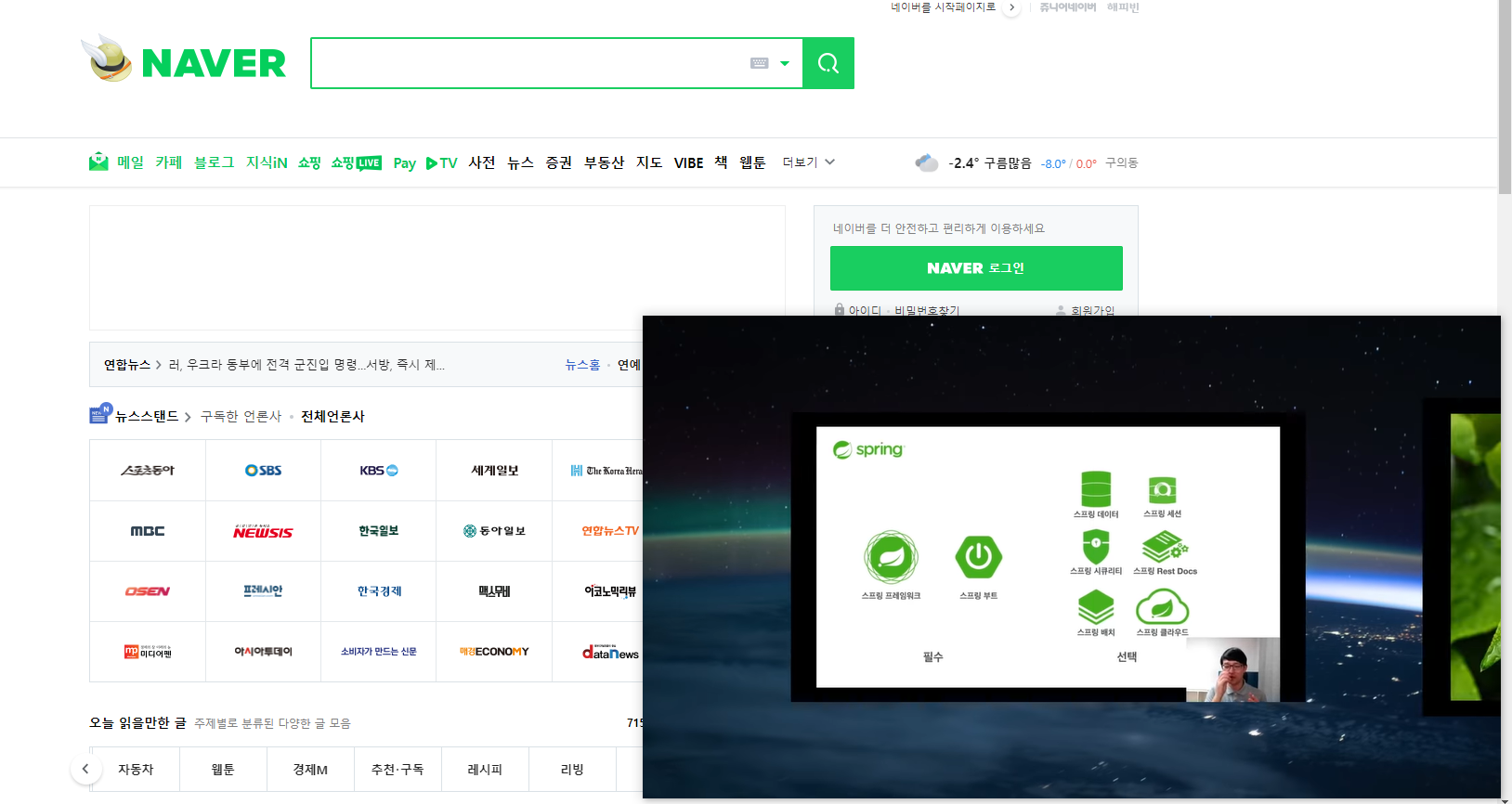Click the page vertical scrollbar thumb
The width and height of the screenshot is (1512, 804).
coord(1505,97)
